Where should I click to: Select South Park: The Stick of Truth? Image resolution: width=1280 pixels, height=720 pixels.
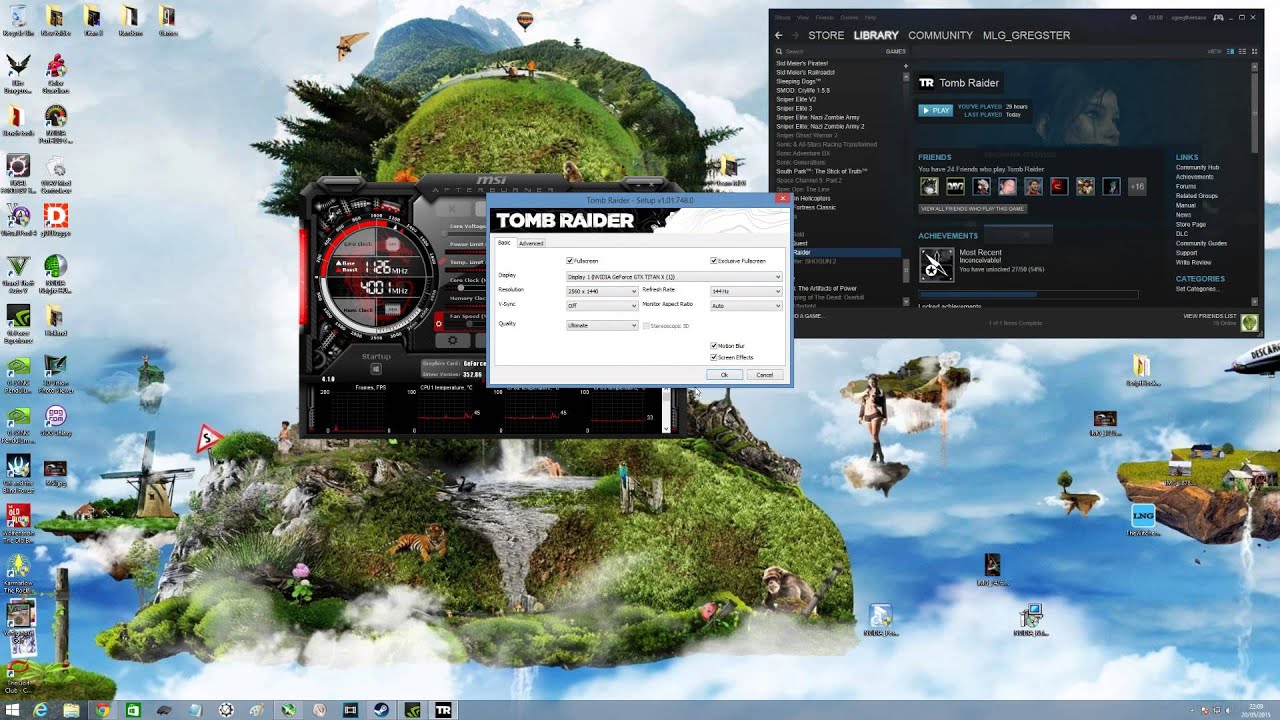point(822,171)
